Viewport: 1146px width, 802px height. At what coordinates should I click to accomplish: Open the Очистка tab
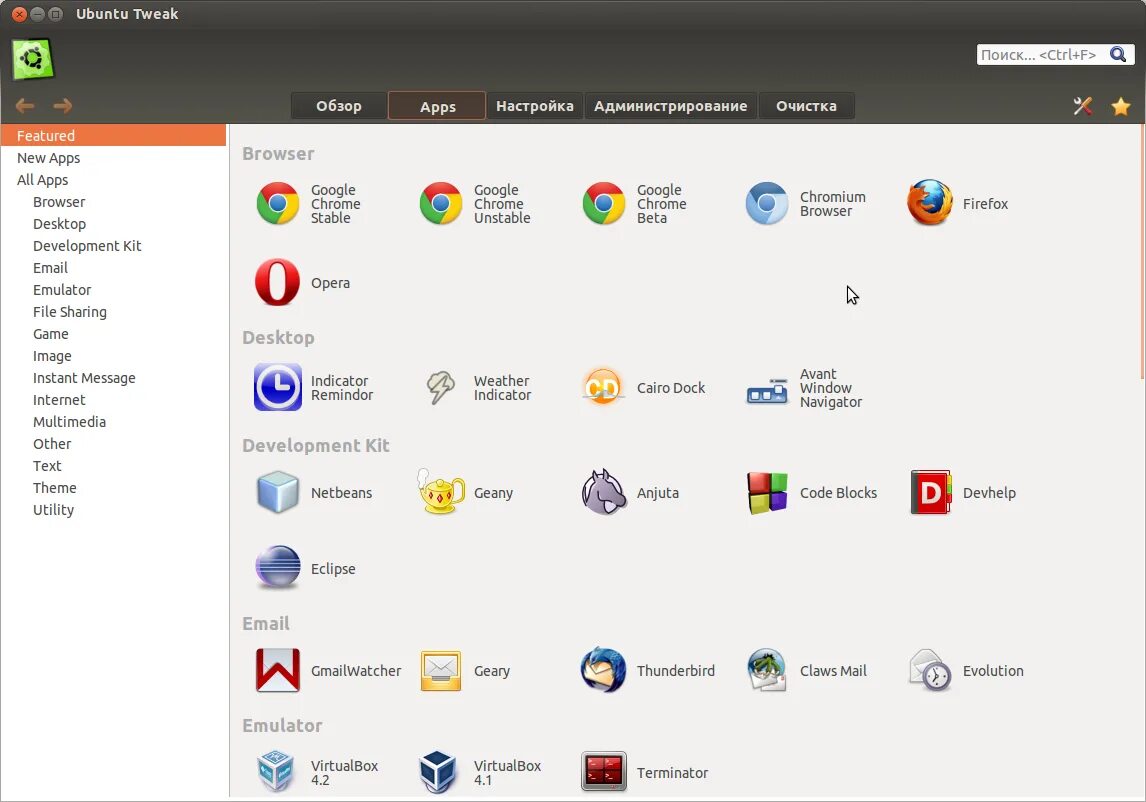(806, 105)
